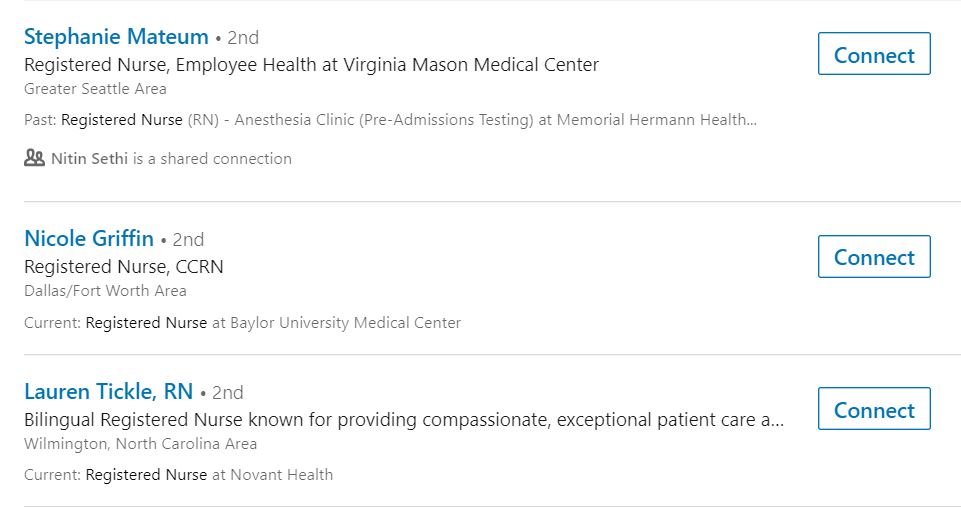Viewport: 961px width, 507px height.
Task: Click Stephanie's Virginia Mason Medical Center headline
Action: pyautogui.click(x=311, y=65)
